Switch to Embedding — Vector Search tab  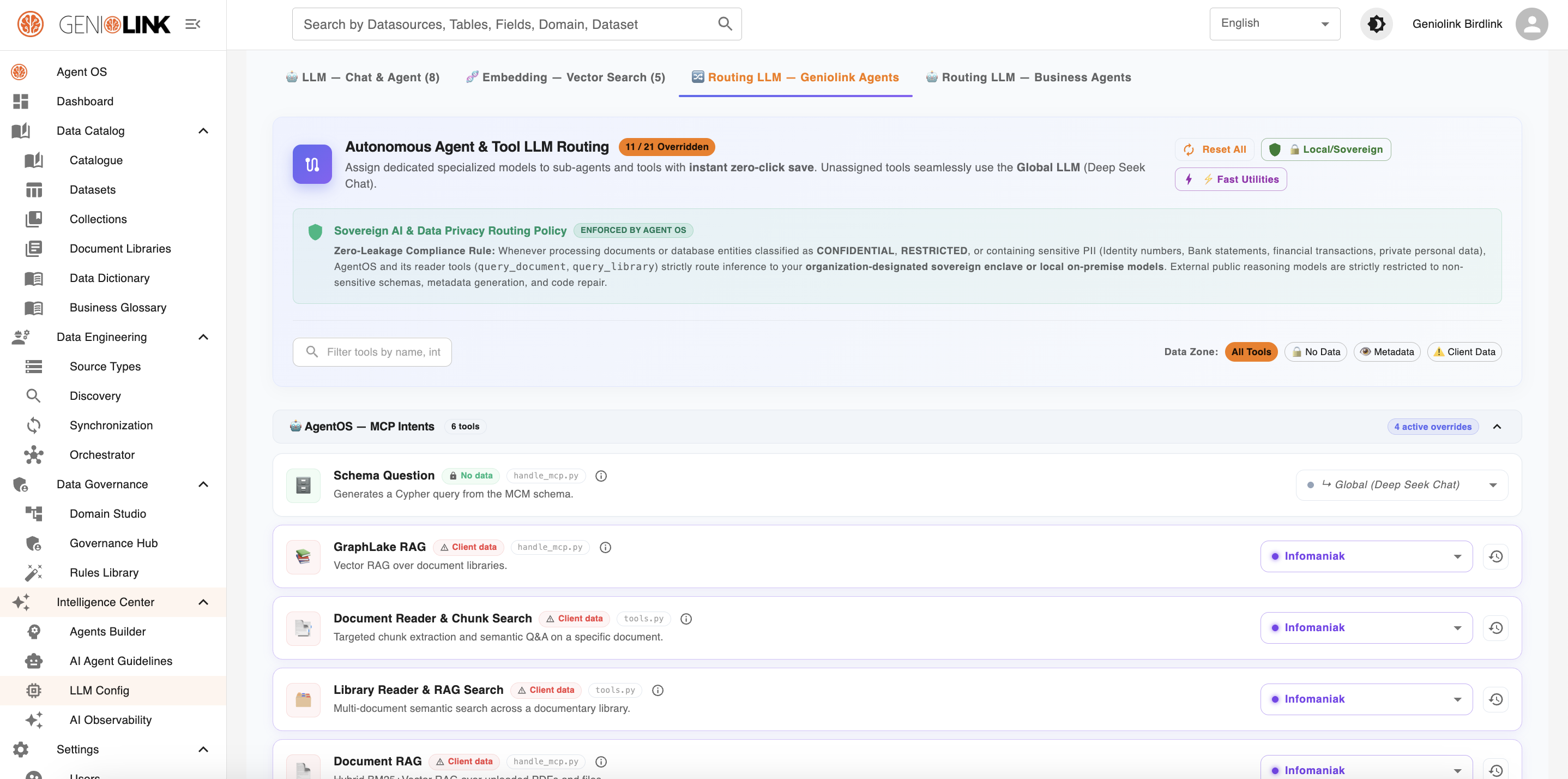pos(565,77)
